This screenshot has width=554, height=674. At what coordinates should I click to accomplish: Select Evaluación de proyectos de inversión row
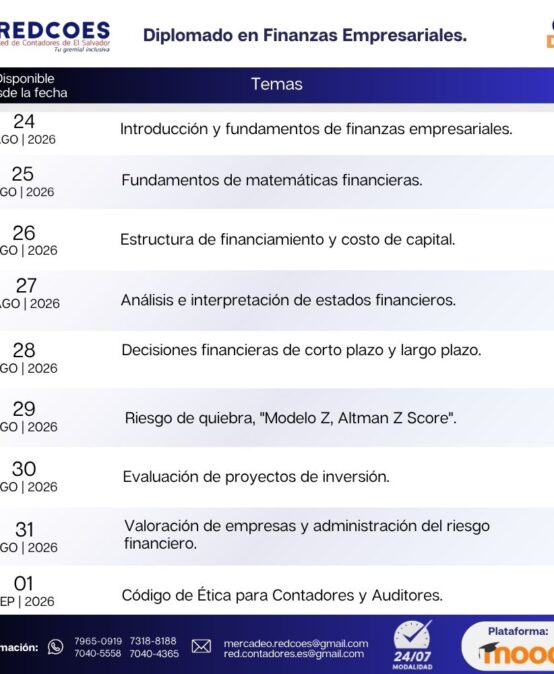[277, 477]
